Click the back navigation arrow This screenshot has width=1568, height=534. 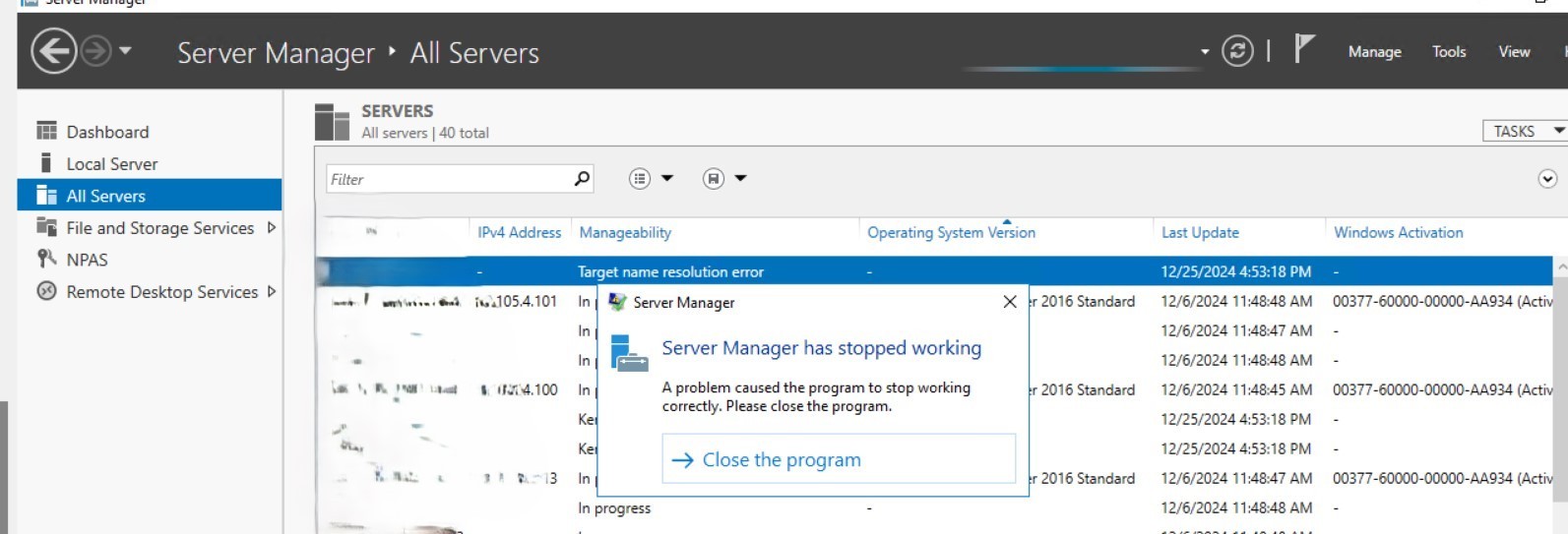(x=53, y=51)
